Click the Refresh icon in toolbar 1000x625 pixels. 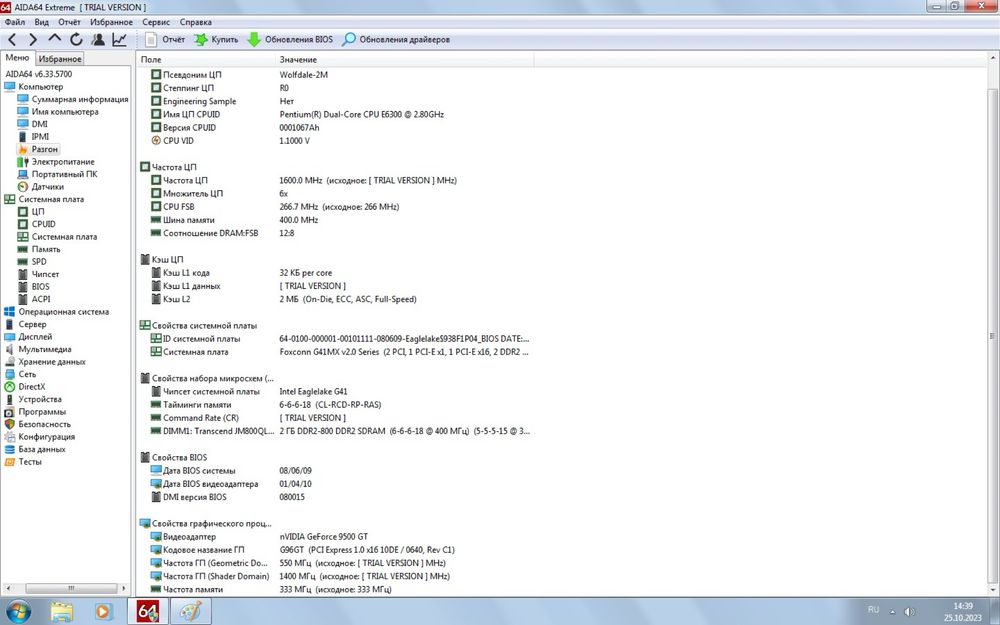[x=76, y=40]
